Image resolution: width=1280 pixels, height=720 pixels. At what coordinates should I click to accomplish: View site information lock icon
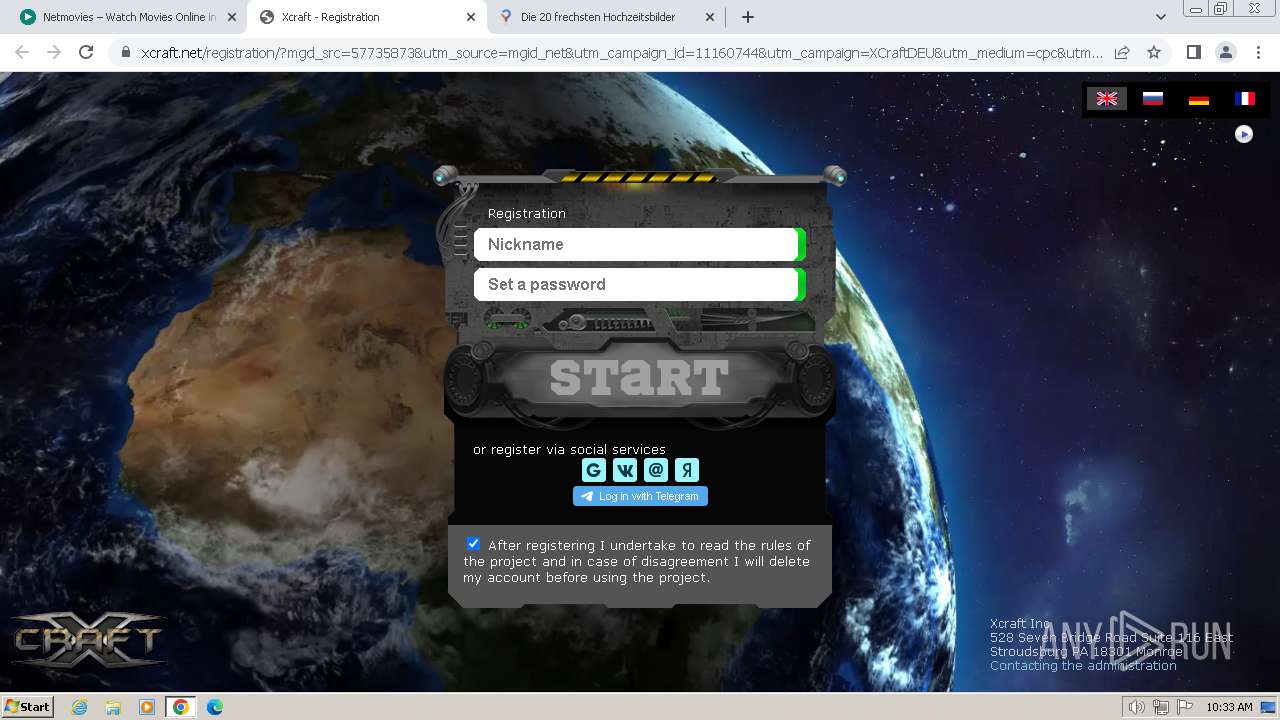pyautogui.click(x=125, y=52)
